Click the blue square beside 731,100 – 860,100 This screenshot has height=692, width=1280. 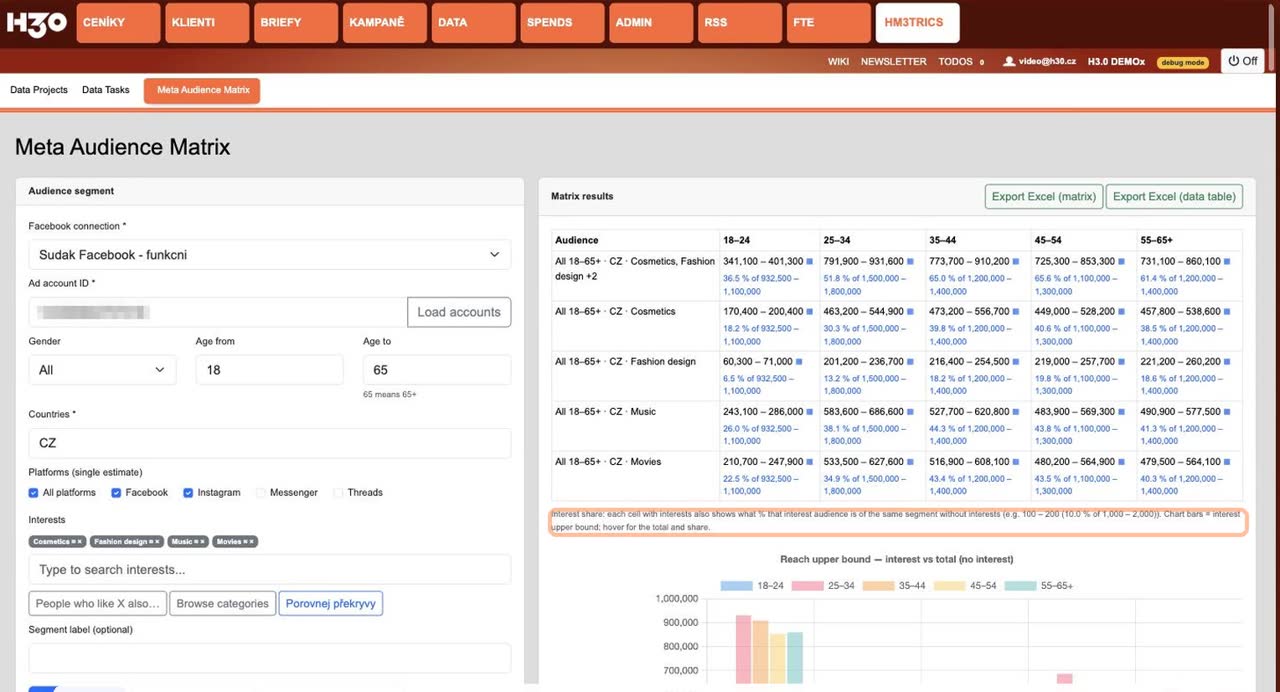1228,262
